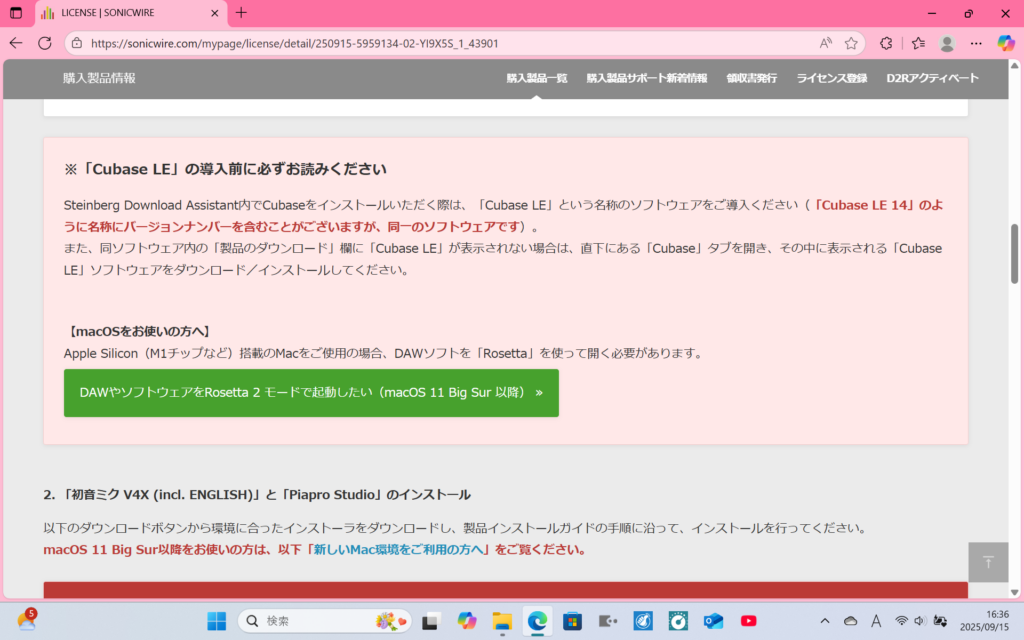Click the green Rosetta 2 mode button
The image size is (1024, 640).
311,393
